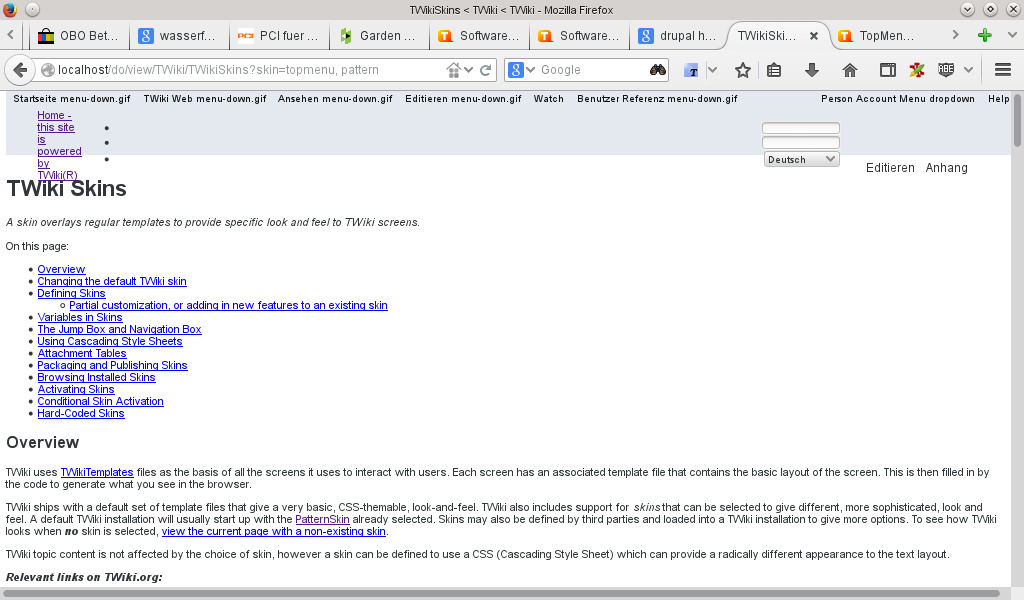Viewport: 1024px width, 600px height.
Task: Expand the Deutsch language dropdown
Action: pos(801,159)
